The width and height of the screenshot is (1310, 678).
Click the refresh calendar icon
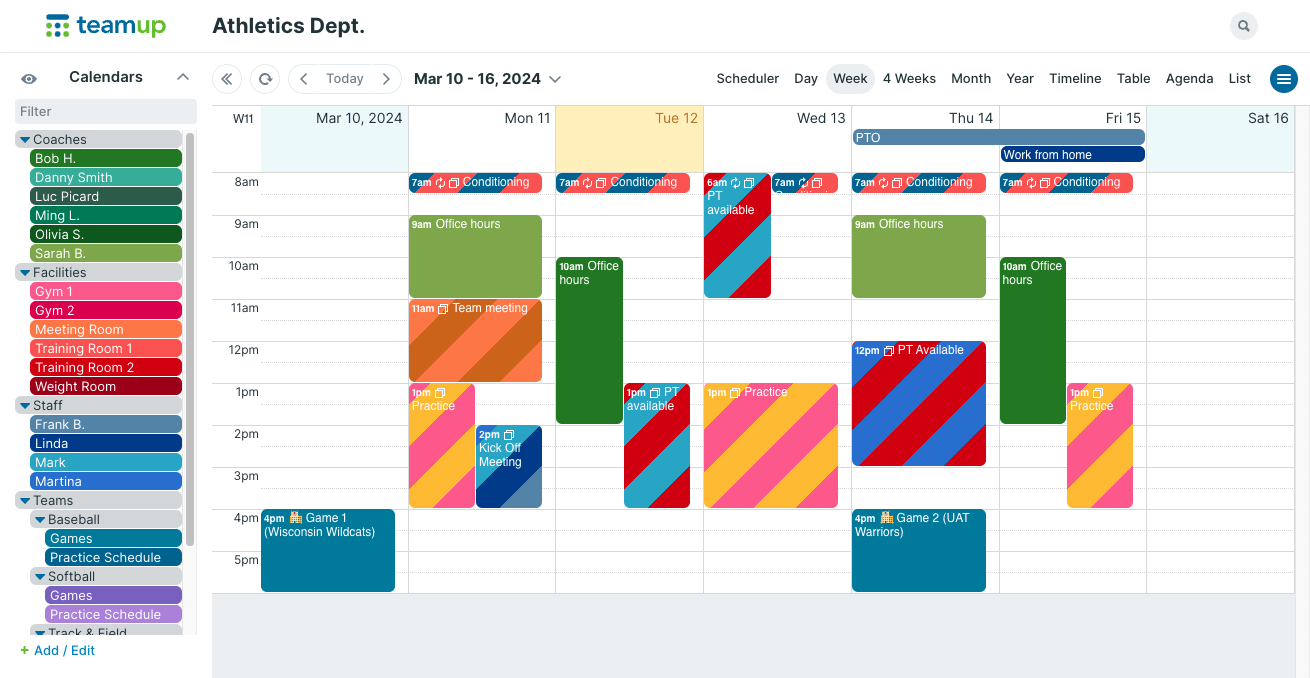pyautogui.click(x=265, y=79)
